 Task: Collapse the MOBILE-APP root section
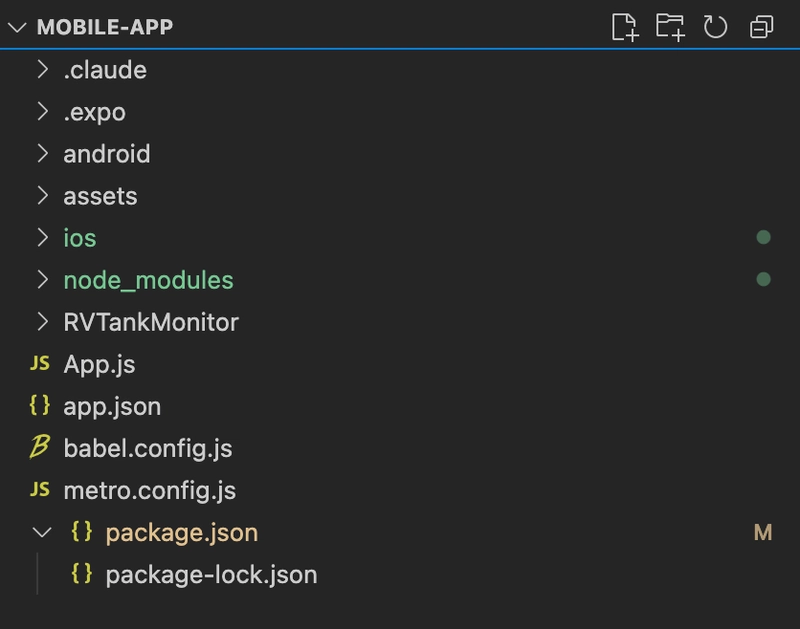coord(17,27)
